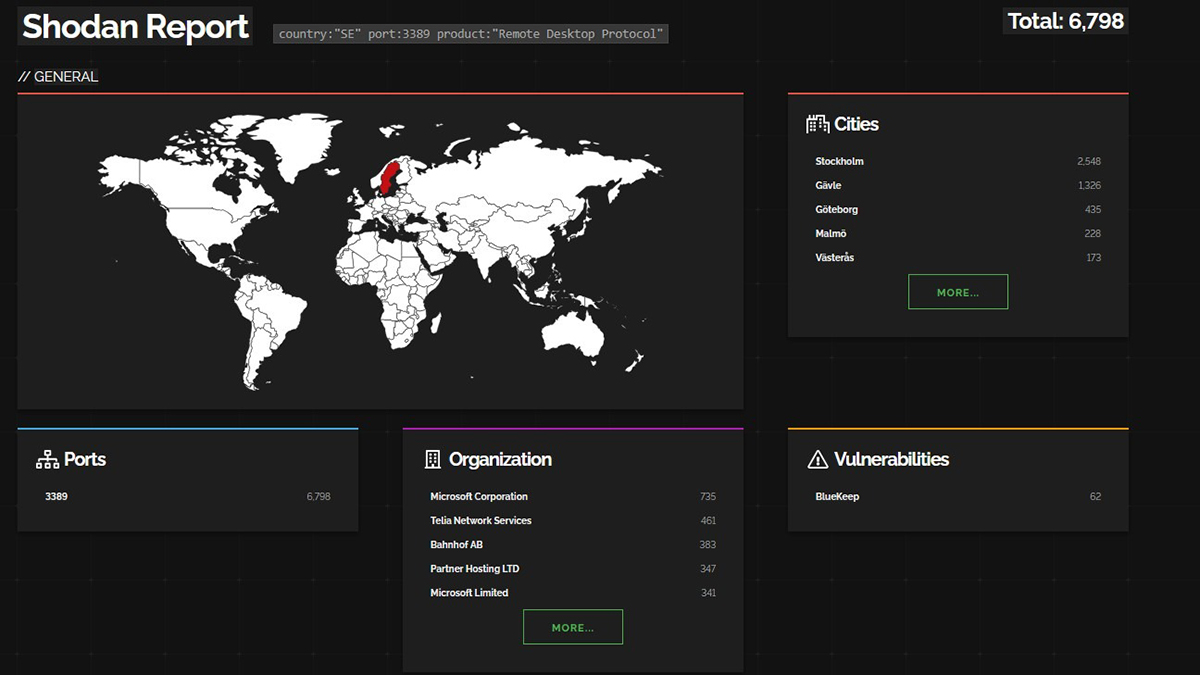Viewport: 1200px width, 675px height.
Task: Select Stockholm in the Cities list
Action: tap(839, 161)
